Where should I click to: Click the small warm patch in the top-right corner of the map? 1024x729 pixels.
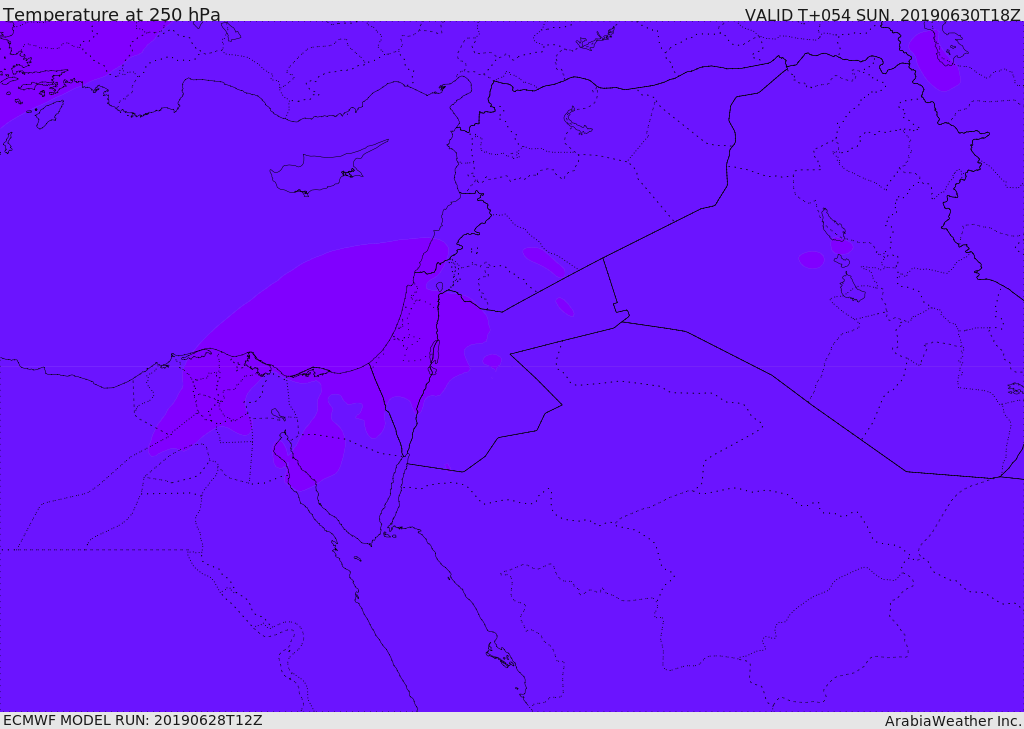point(934,60)
